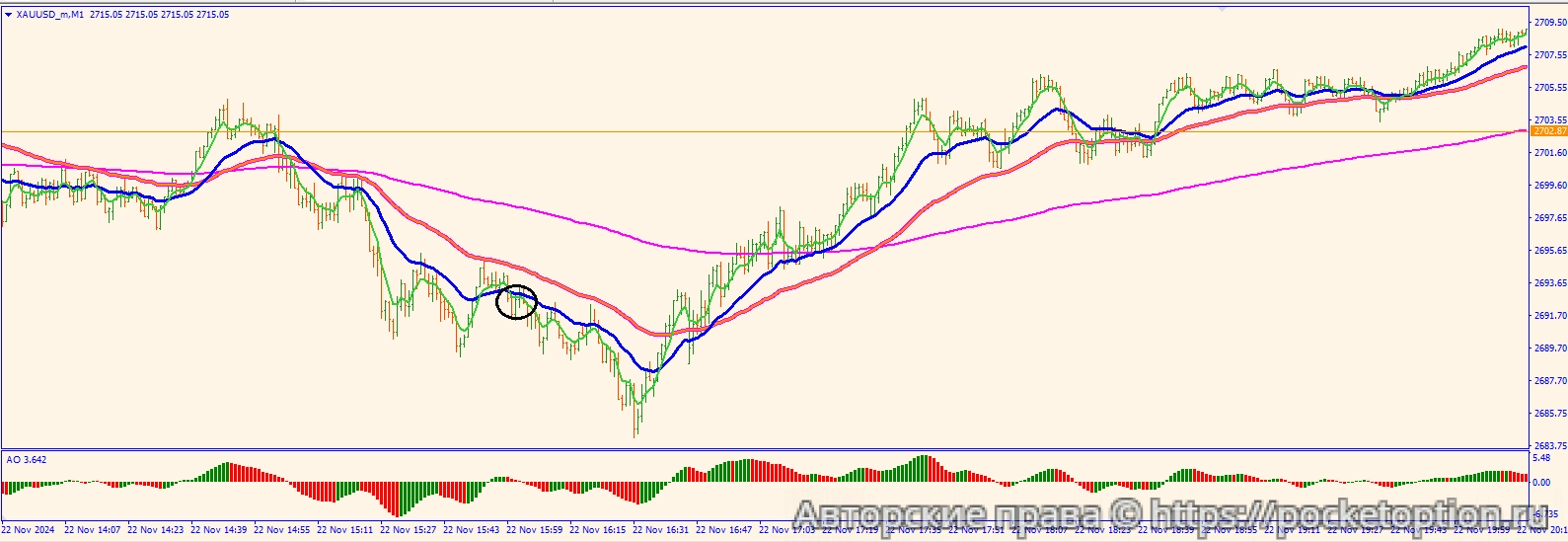Click the 0.00 AO scale label
1568x542 pixels.
tap(1539, 483)
